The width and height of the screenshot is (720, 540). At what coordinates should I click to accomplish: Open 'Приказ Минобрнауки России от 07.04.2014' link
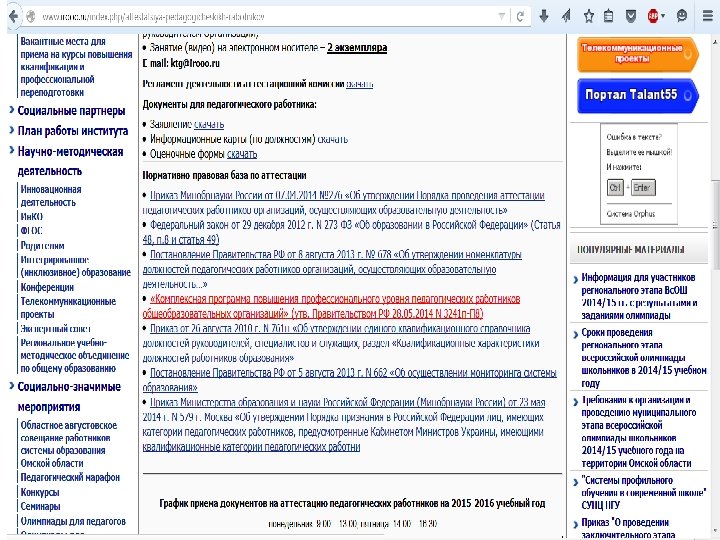coord(343,203)
